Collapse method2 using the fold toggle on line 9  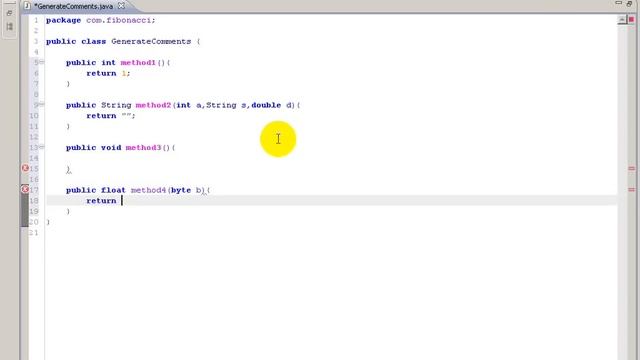click(x=42, y=104)
